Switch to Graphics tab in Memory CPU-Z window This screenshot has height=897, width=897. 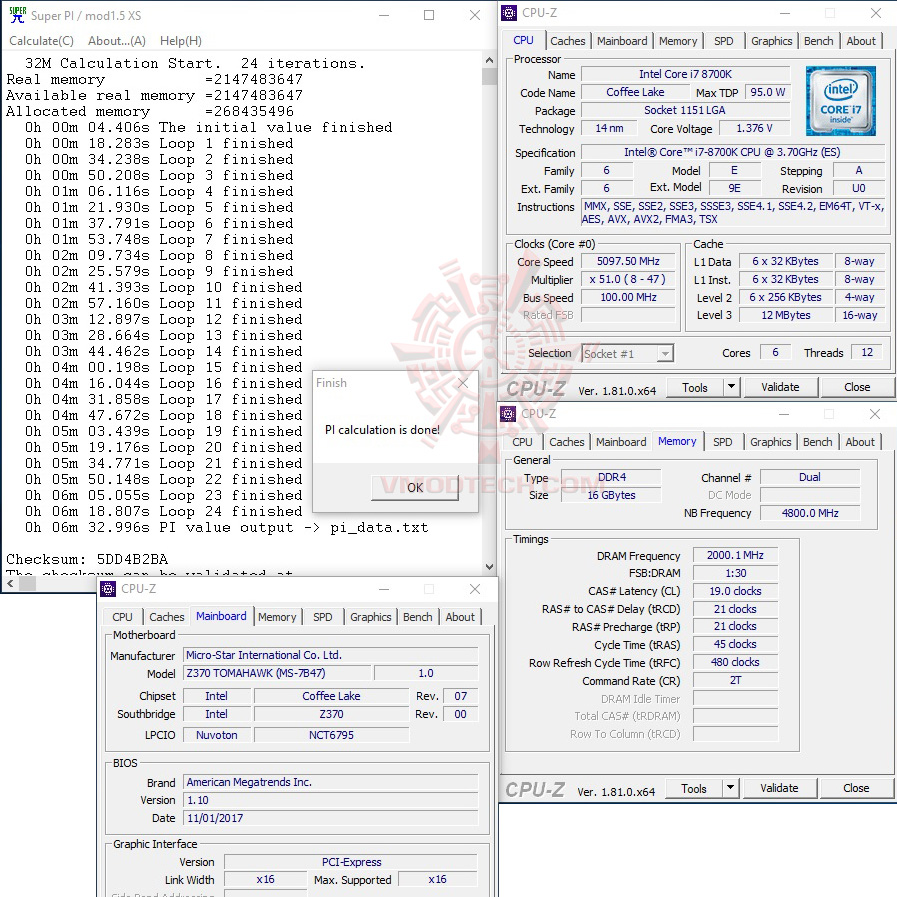[x=770, y=442]
